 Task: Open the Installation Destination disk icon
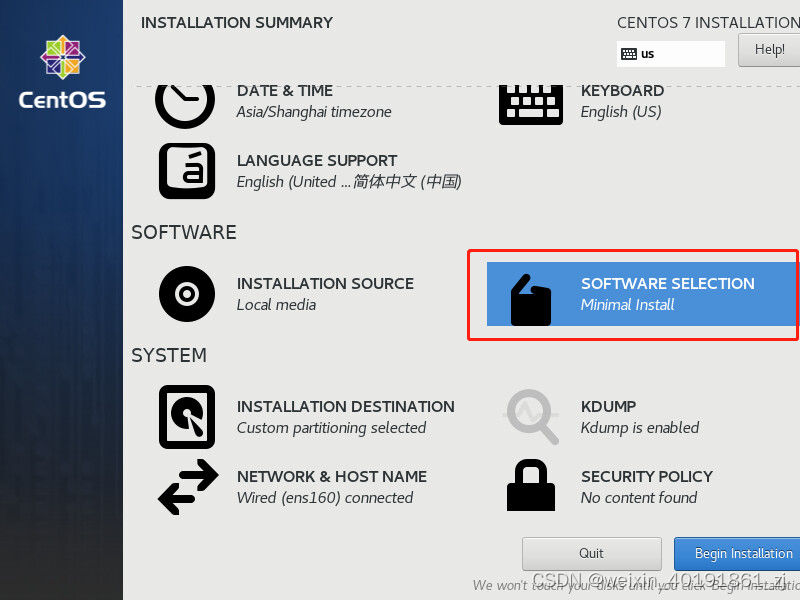(x=186, y=417)
